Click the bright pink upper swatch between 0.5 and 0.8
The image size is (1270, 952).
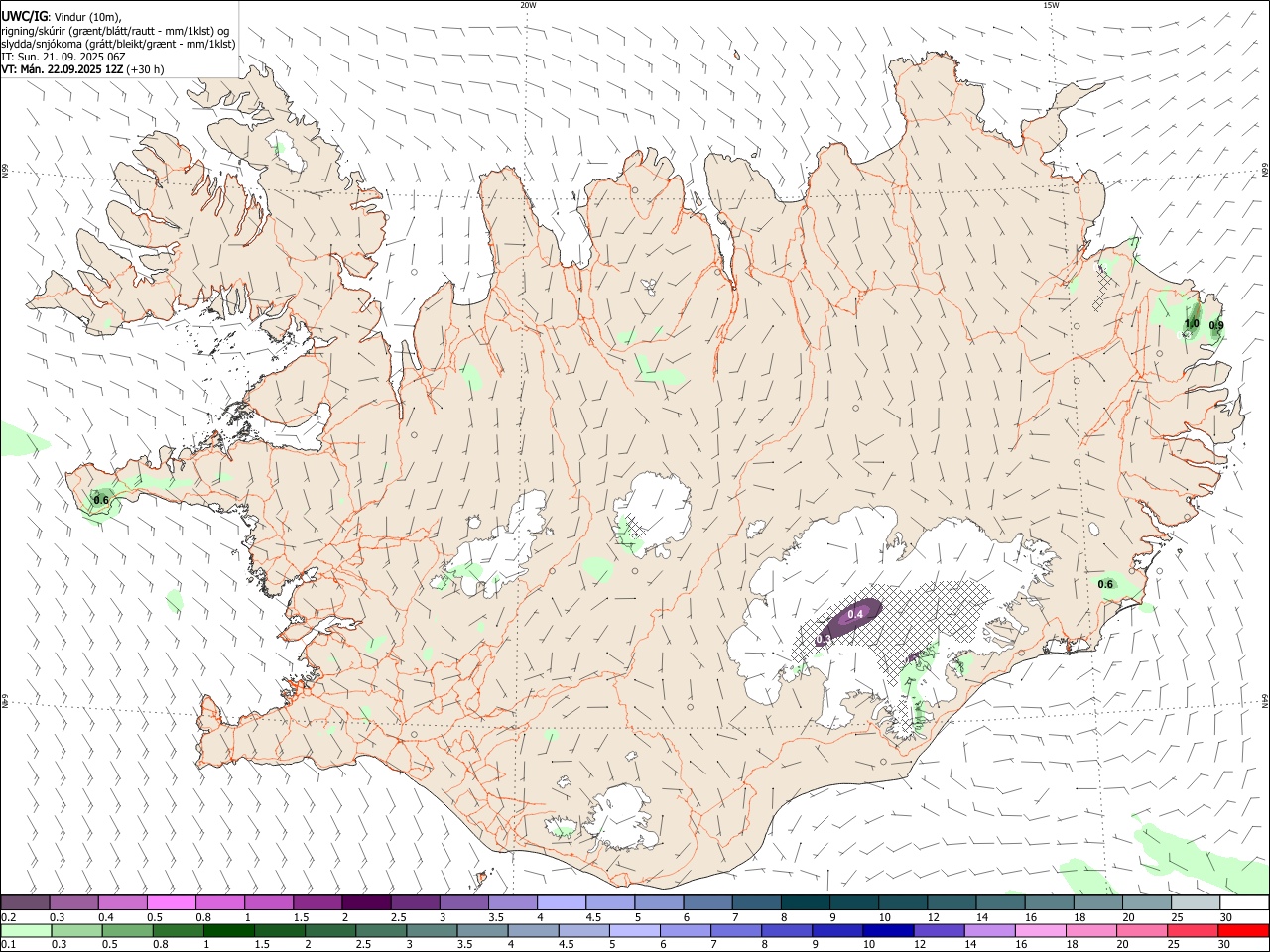point(172,903)
